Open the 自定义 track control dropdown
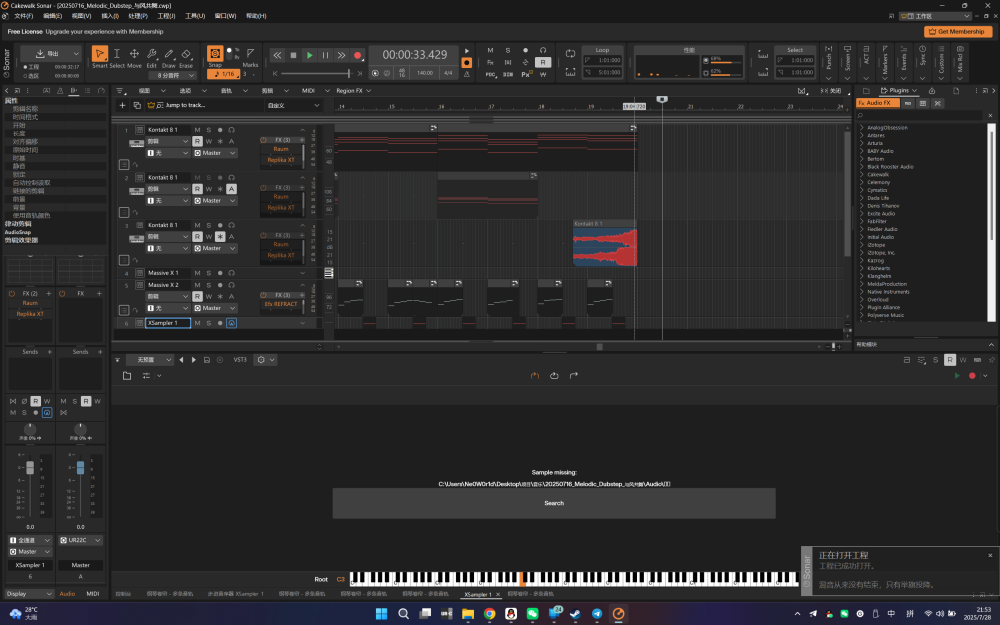The width and height of the screenshot is (1000, 625). click(293, 105)
